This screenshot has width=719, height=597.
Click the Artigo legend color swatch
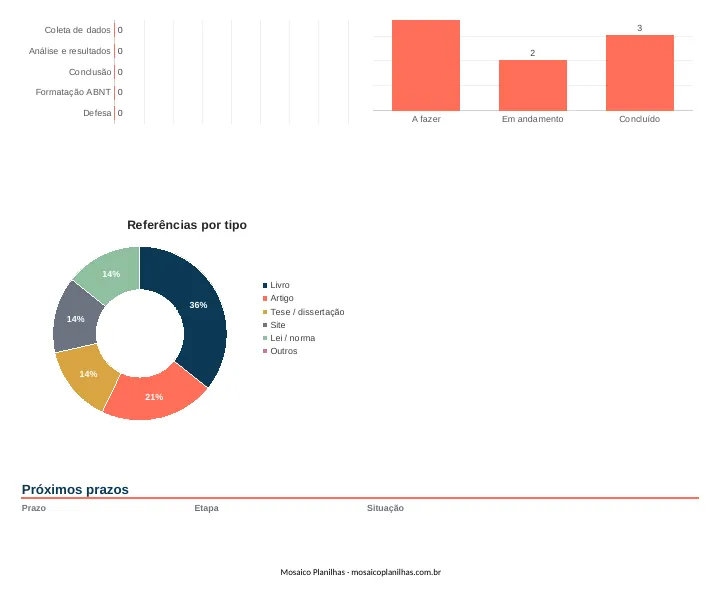(265, 298)
